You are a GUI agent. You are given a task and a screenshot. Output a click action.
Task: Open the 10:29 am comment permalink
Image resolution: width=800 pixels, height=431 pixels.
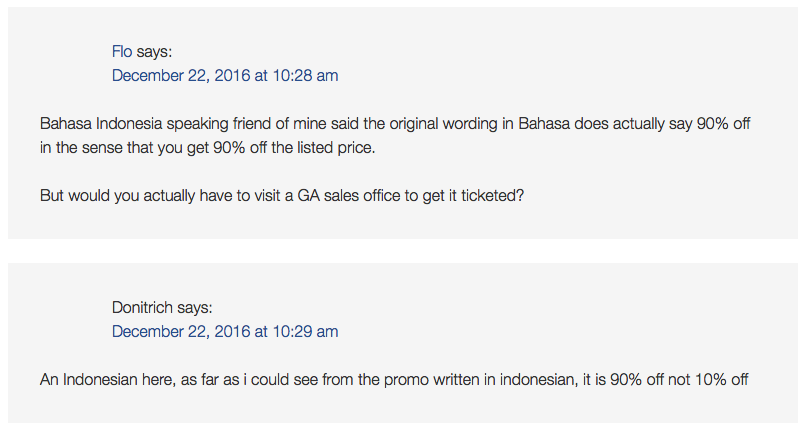[225, 332]
